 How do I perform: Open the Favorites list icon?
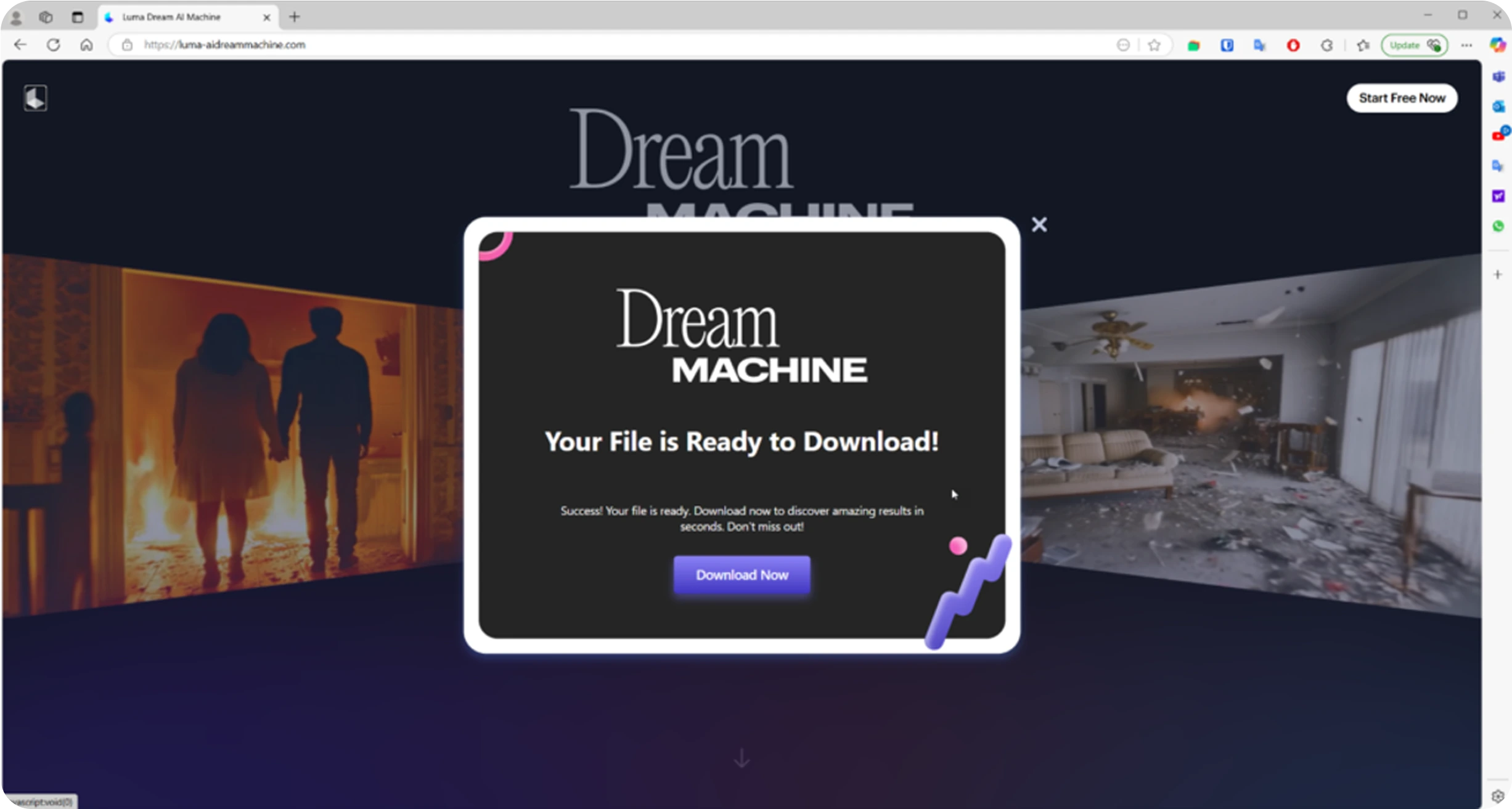pos(1363,45)
